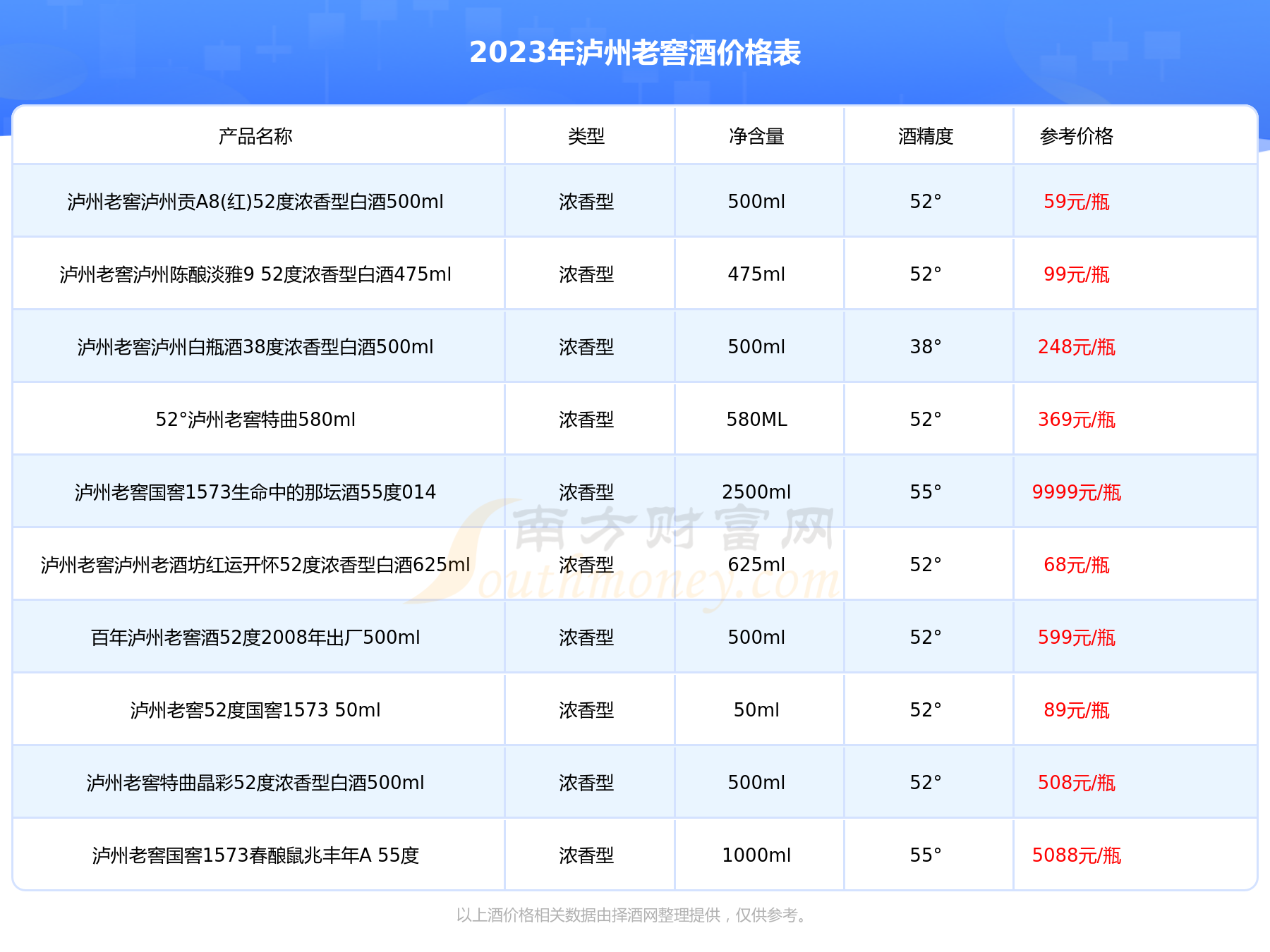The width and height of the screenshot is (1270, 952).
Task: Click the 酒精度 column header
Action: pos(926,136)
